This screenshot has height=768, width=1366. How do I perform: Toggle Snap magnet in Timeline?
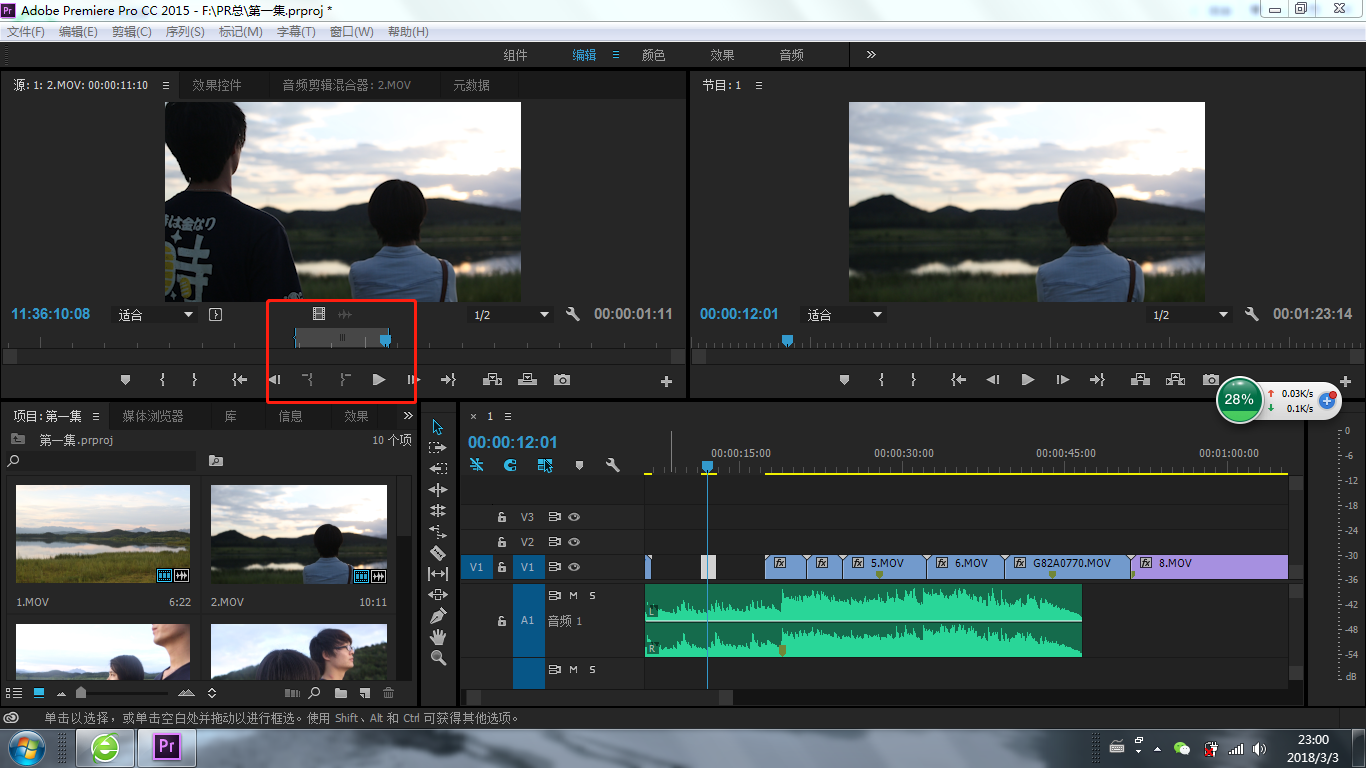[x=510, y=465]
